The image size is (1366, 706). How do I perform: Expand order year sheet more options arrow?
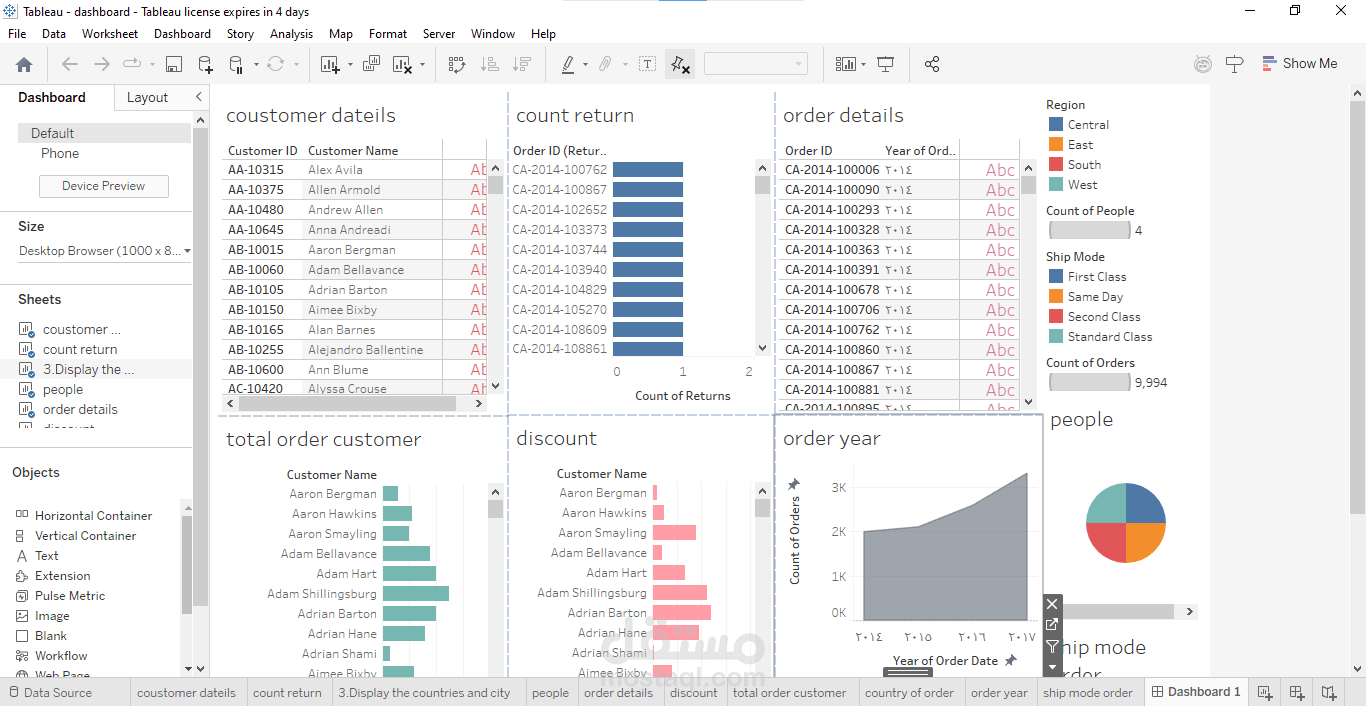(1052, 667)
